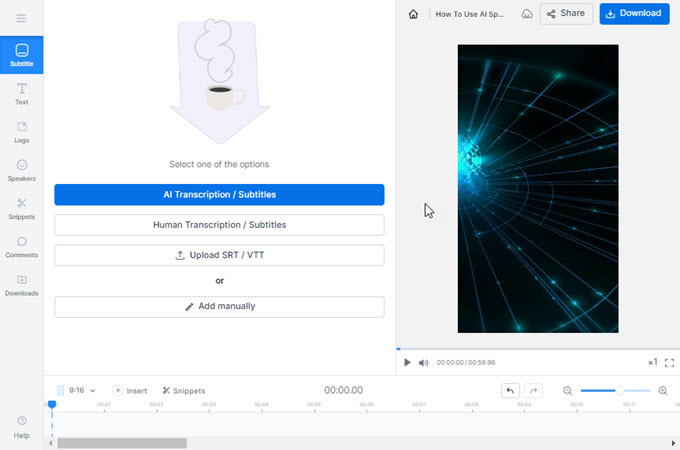Change playback speed ×1
The width and height of the screenshot is (680, 450).
(x=652, y=362)
